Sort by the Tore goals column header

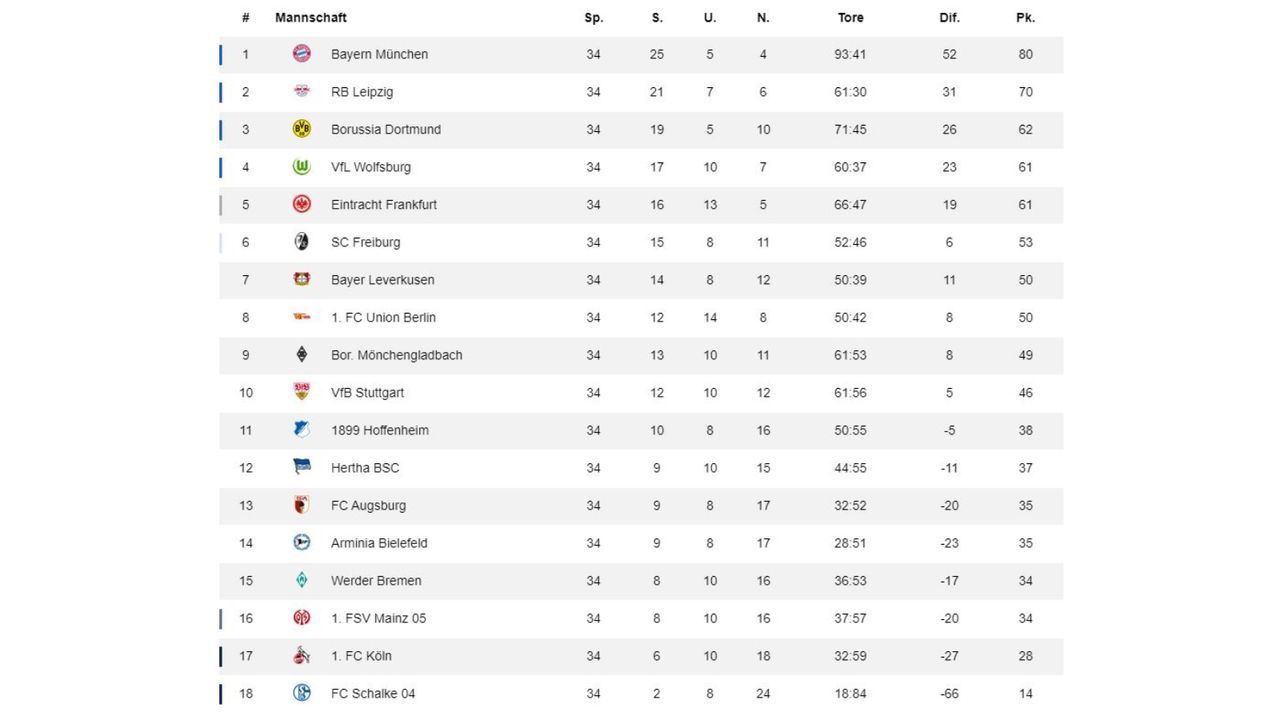pos(850,18)
